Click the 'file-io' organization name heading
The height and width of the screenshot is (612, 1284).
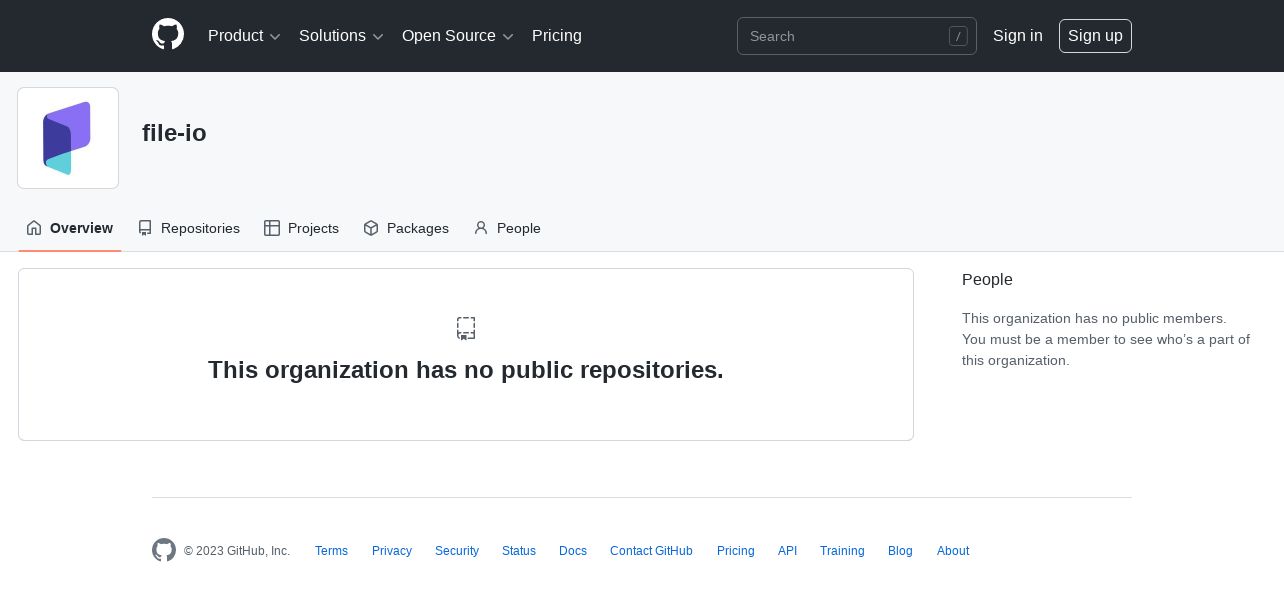click(x=174, y=133)
